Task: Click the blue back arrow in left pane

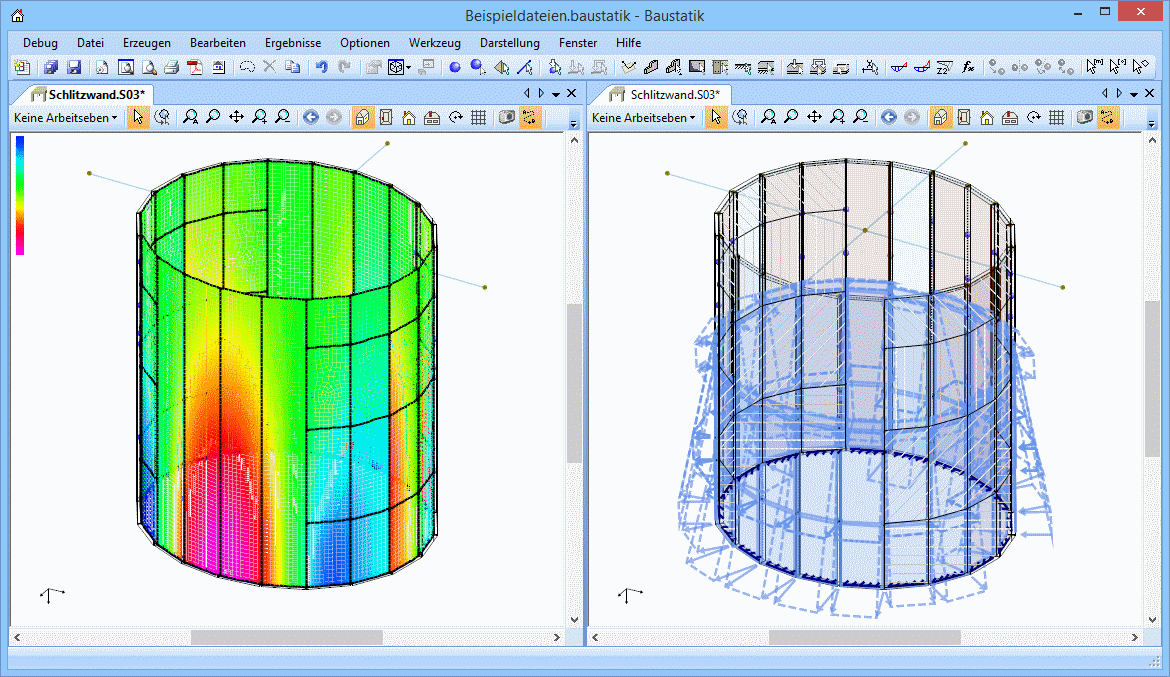Action: 311,117
